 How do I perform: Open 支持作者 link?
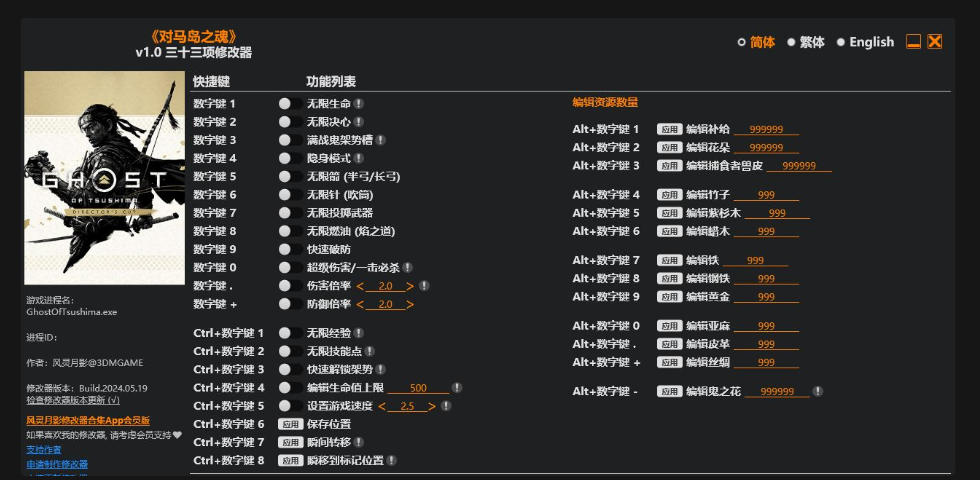point(44,449)
